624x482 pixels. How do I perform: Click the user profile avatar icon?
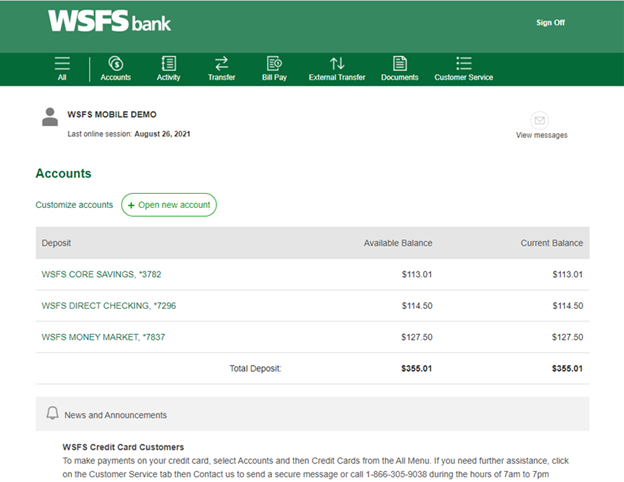point(50,117)
